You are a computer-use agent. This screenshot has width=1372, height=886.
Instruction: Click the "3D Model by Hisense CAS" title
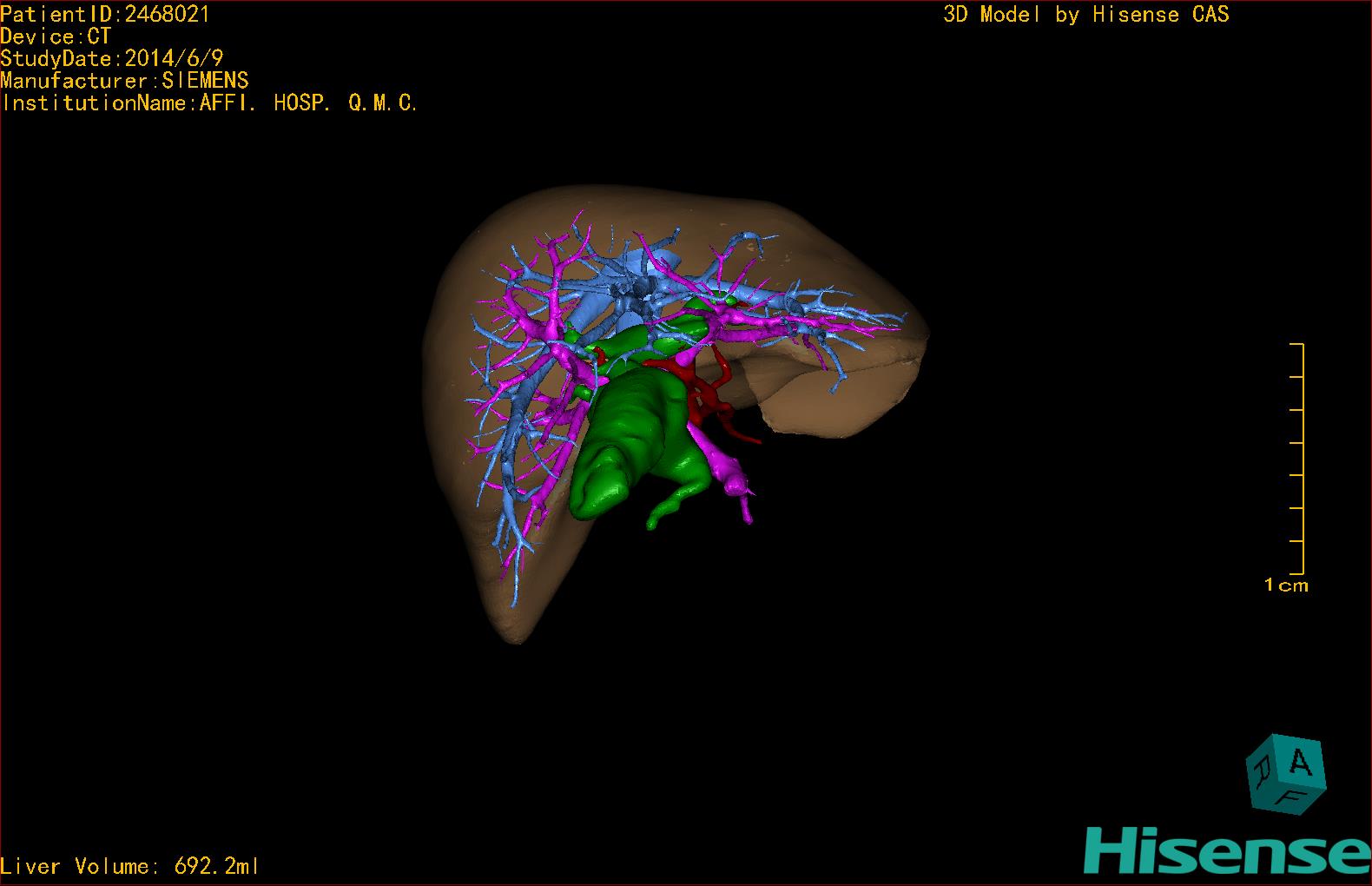point(1086,14)
